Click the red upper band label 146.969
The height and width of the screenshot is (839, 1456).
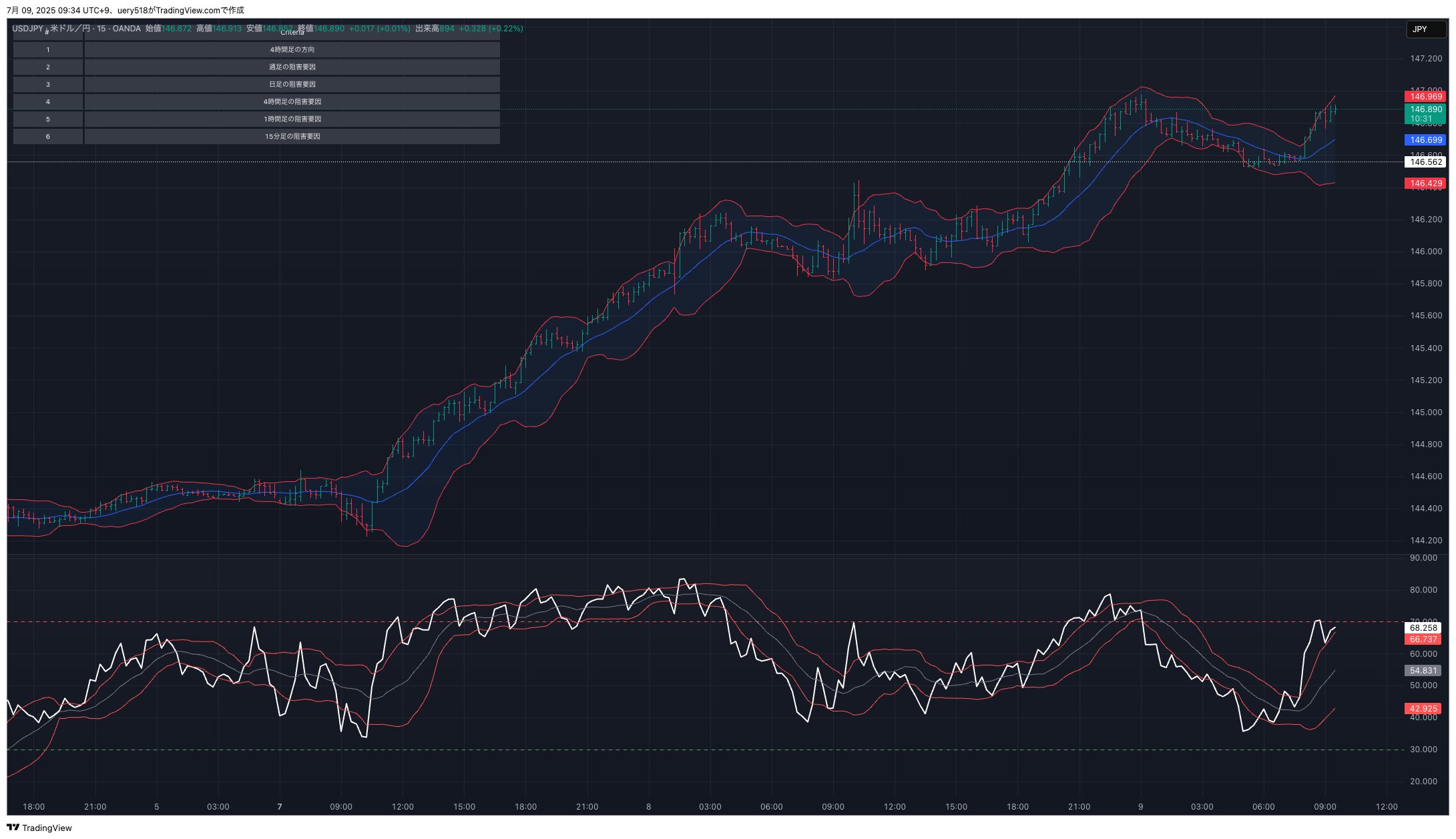click(x=1425, y=97)
